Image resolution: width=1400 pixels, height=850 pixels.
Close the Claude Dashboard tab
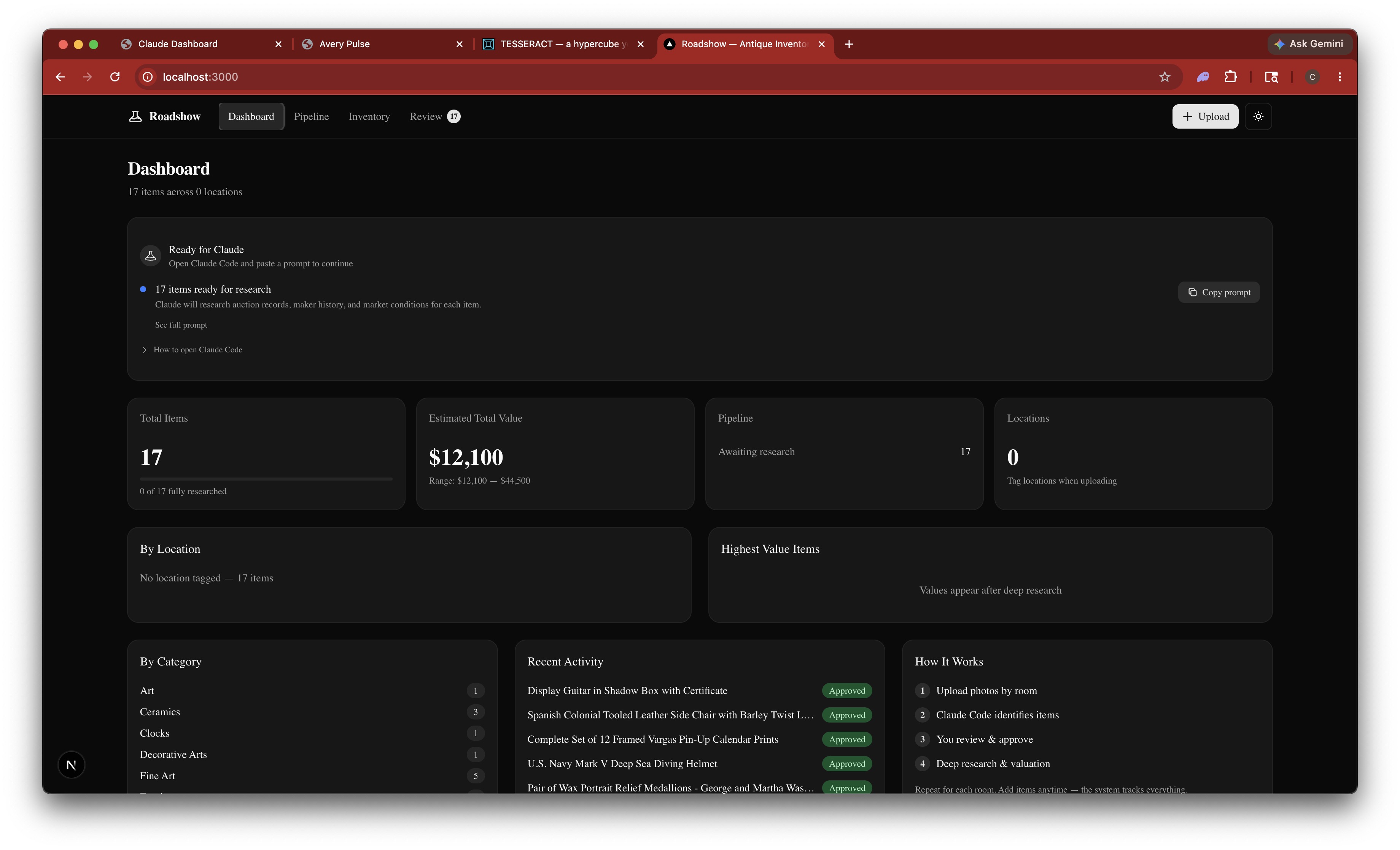[278, 44]
